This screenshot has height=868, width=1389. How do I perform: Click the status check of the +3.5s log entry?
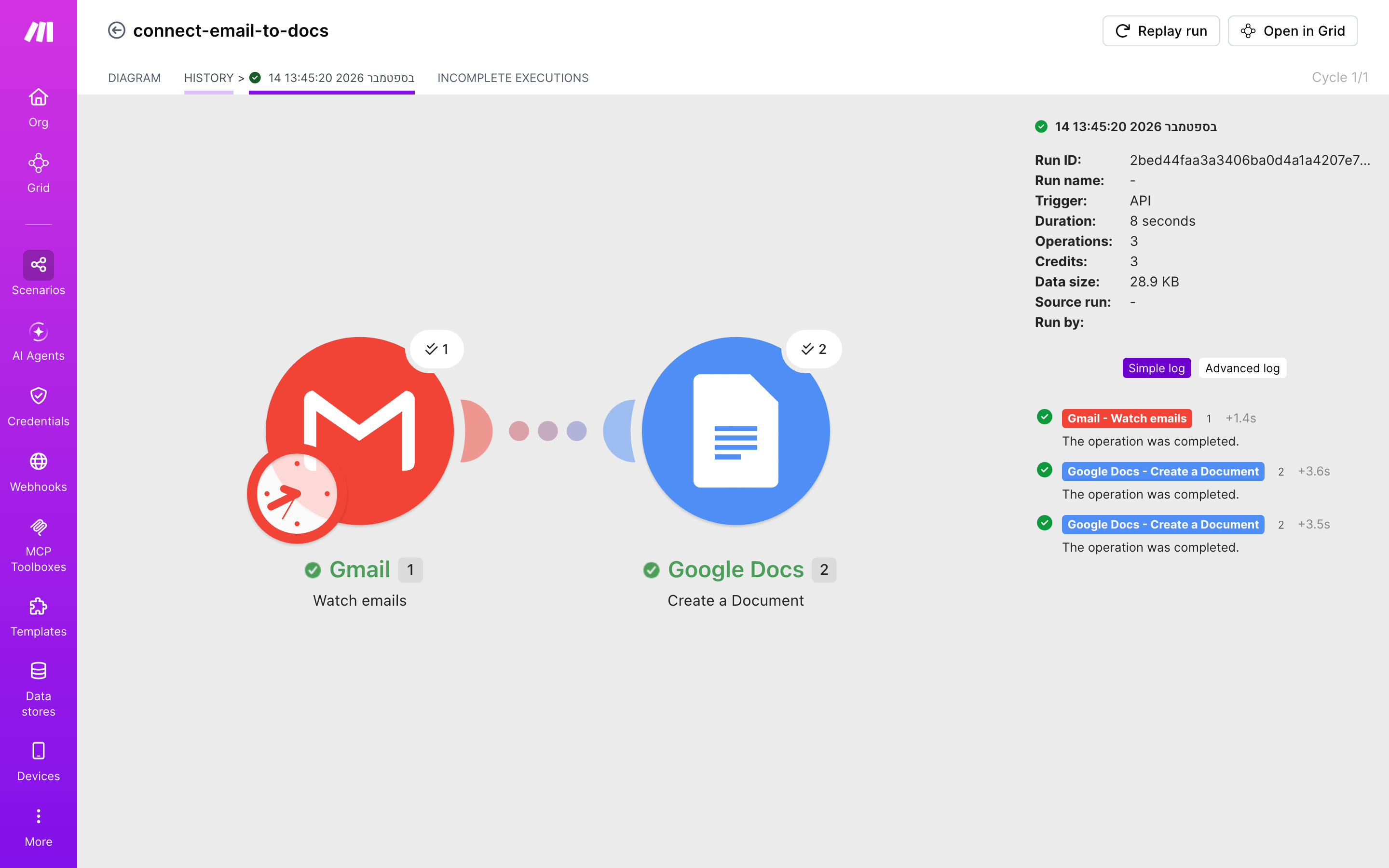1045,523
